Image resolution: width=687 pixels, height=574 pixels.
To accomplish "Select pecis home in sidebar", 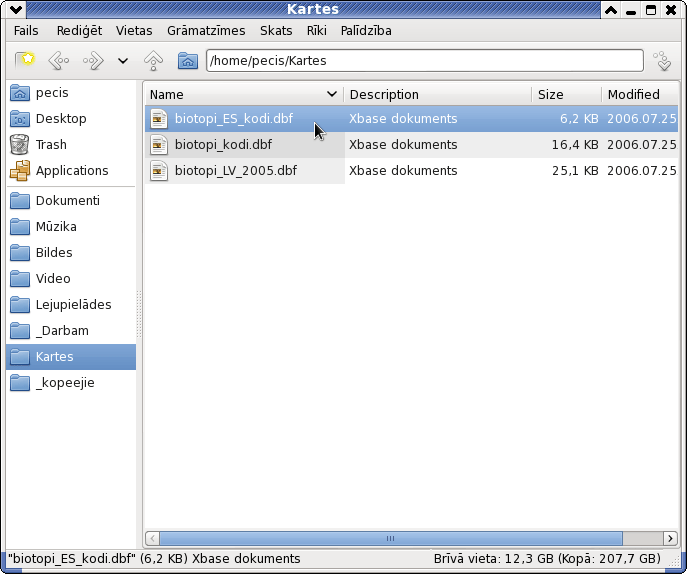I will [x=71, y=93].
